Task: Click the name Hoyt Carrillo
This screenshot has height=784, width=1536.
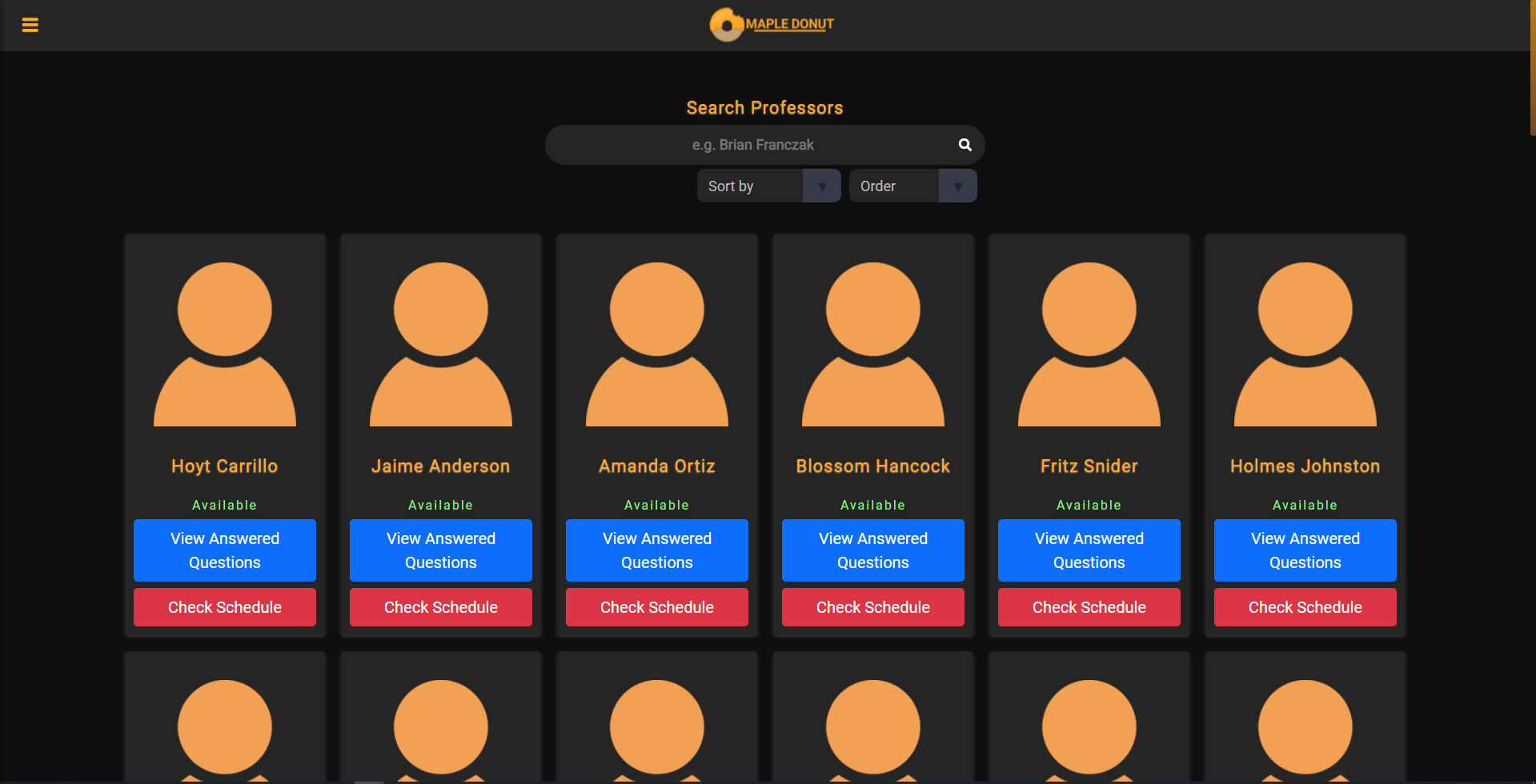Action: click(x=225, y=466)
